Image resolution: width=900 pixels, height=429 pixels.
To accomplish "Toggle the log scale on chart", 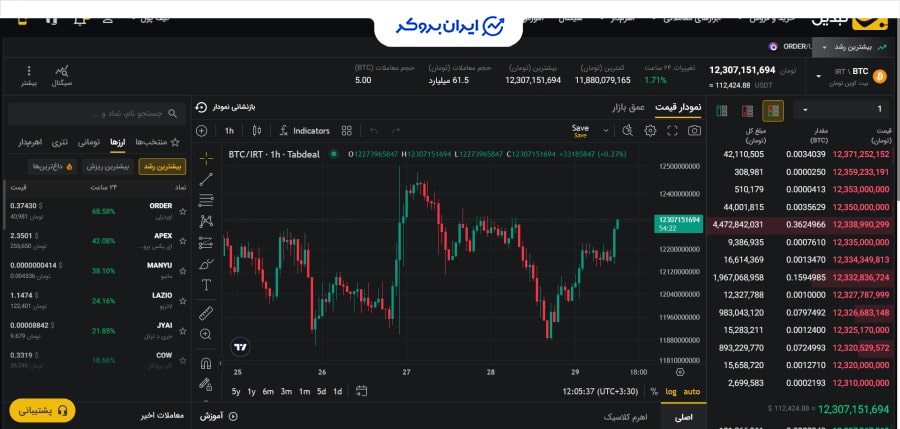I will tap(671, 392).
